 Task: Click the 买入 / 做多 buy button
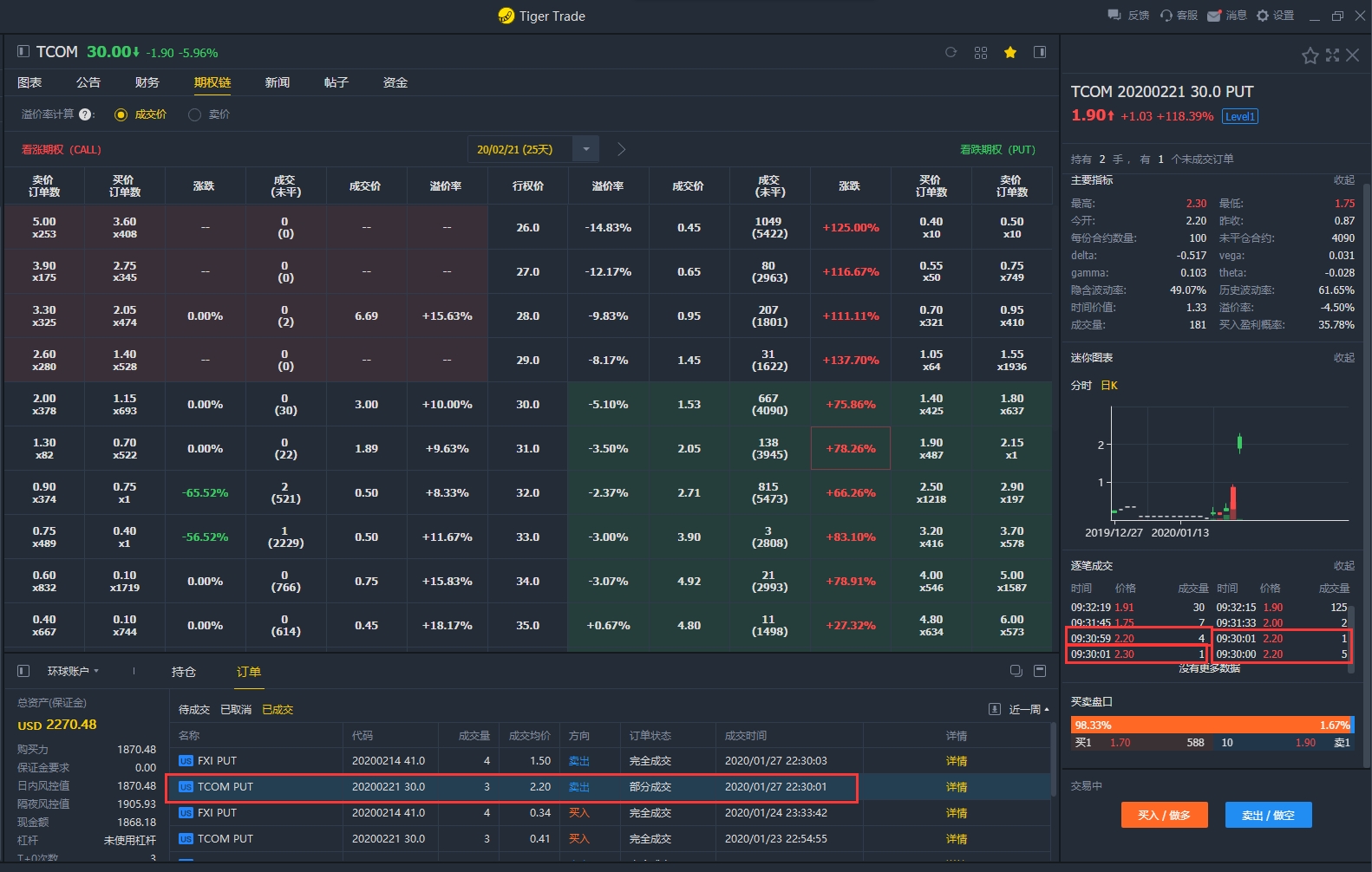1165,815
